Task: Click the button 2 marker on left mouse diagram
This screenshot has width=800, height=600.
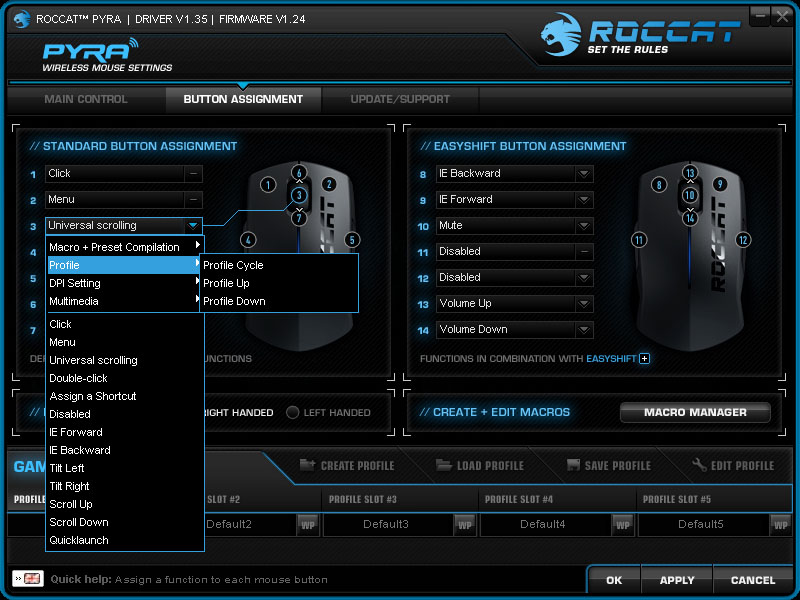Action: [x=329, y=184]
